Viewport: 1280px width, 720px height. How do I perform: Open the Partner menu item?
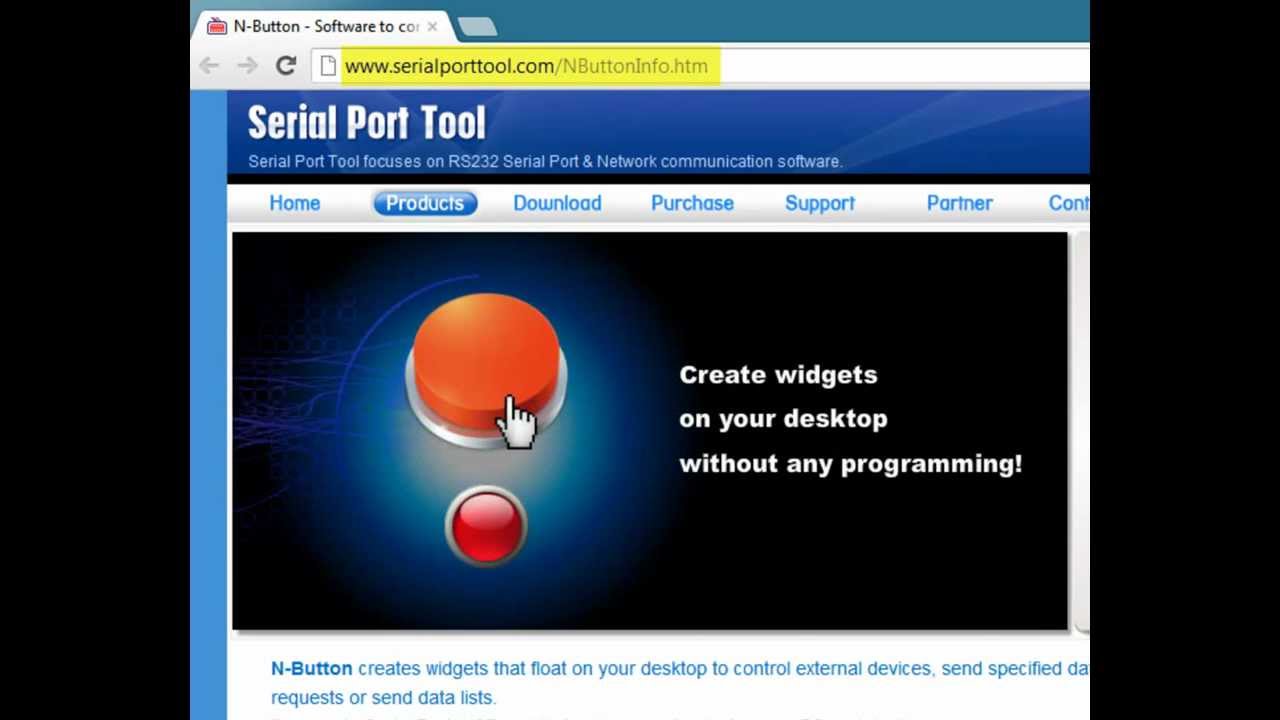point(960,203)
